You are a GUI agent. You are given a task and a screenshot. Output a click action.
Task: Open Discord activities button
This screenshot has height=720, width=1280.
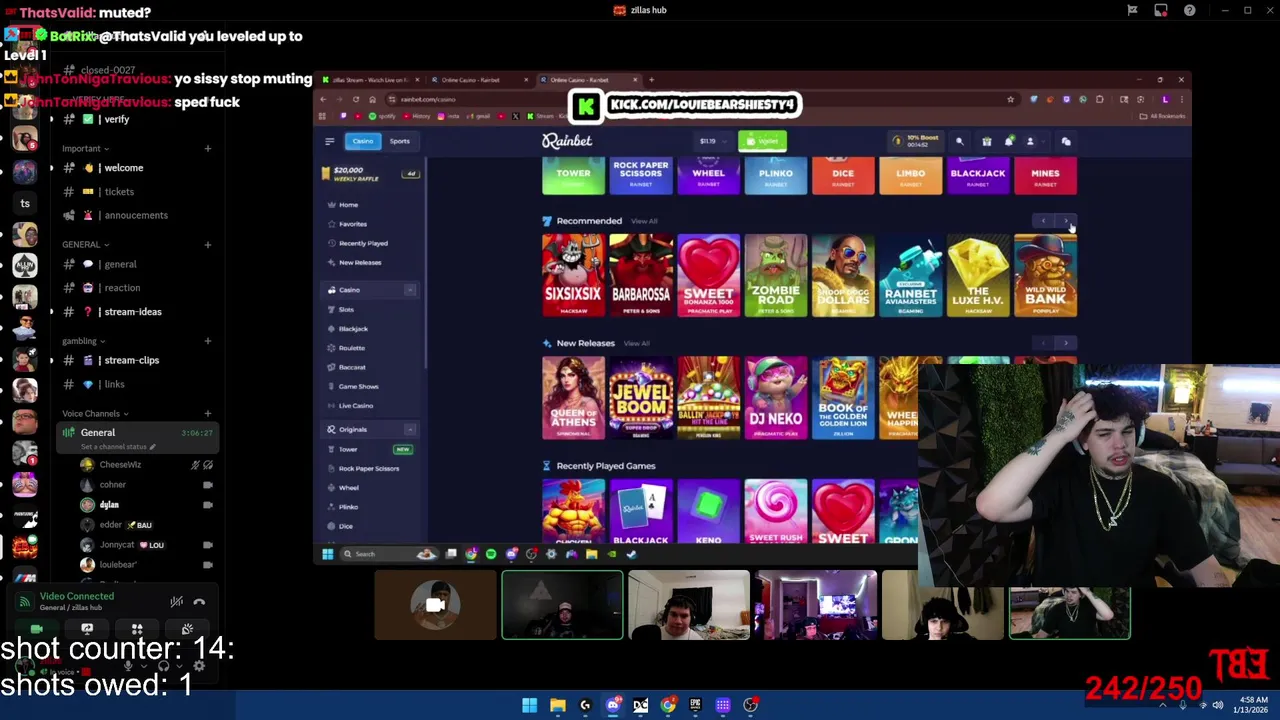137,629
